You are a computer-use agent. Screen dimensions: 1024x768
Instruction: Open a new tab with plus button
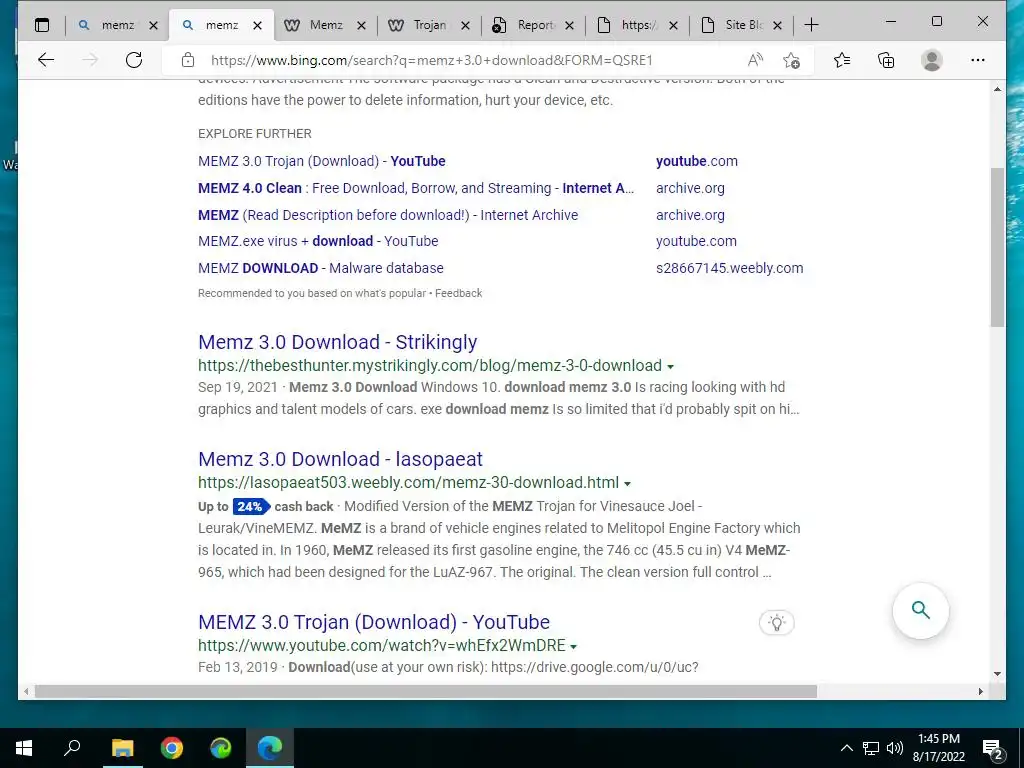pyautogui.click(x=811, y=25)
